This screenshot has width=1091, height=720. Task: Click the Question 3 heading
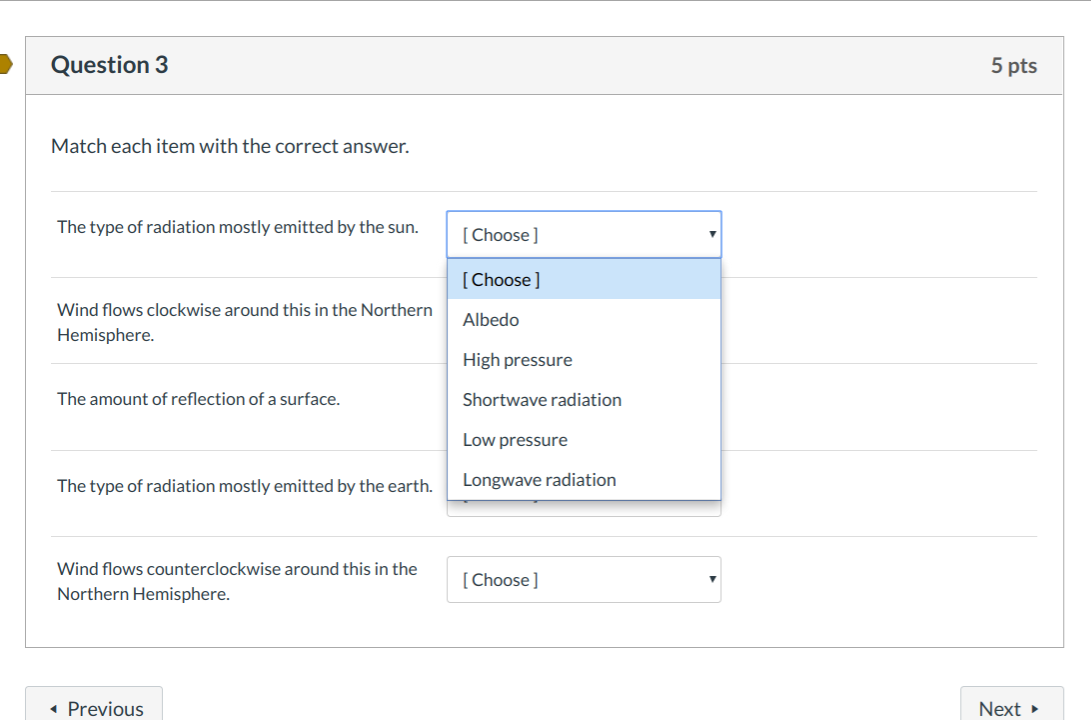109,65
